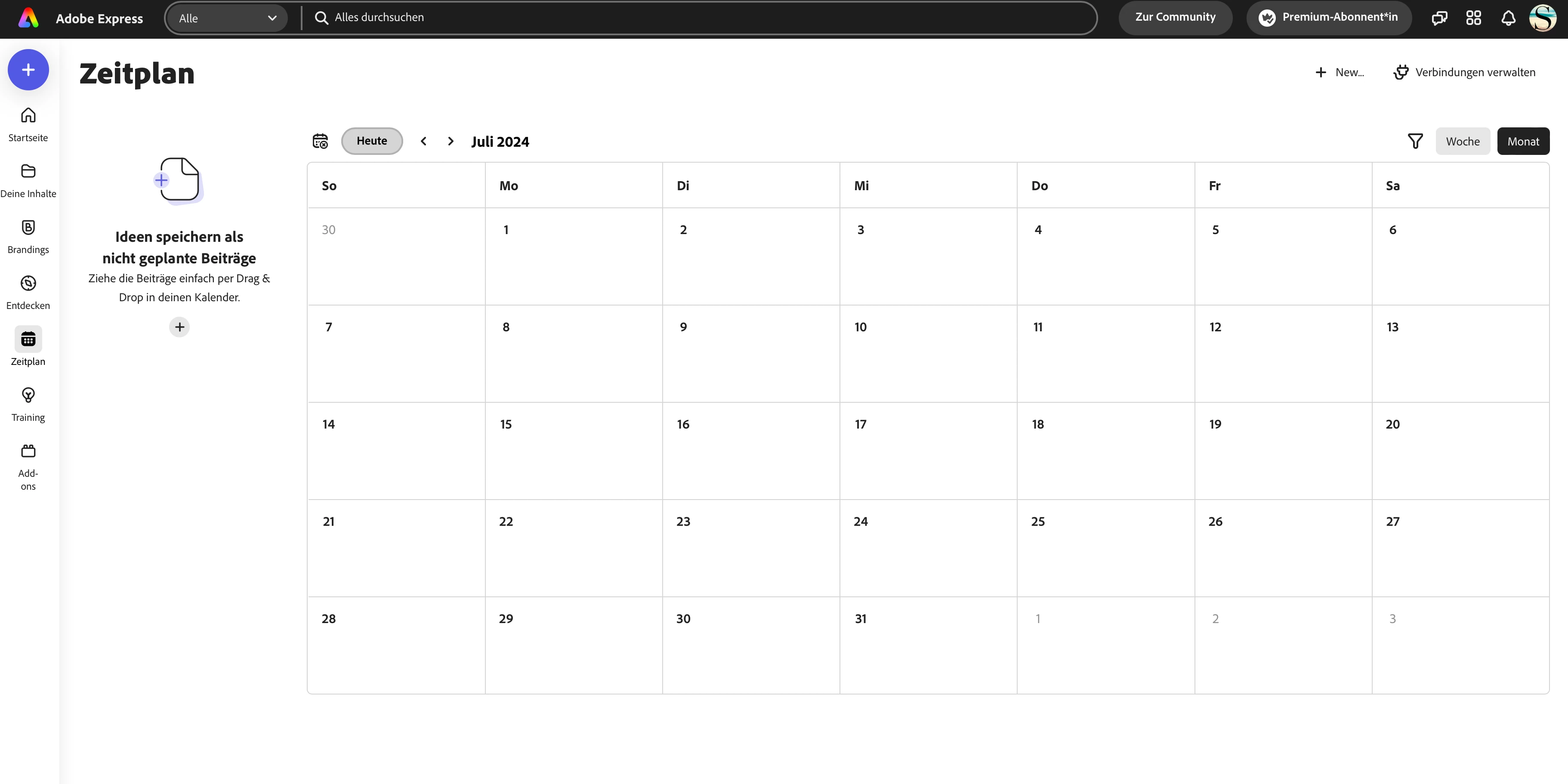This screenshot has height=784, width=1568.
Task: Open the notifications bell
Action: point(1508,18)
